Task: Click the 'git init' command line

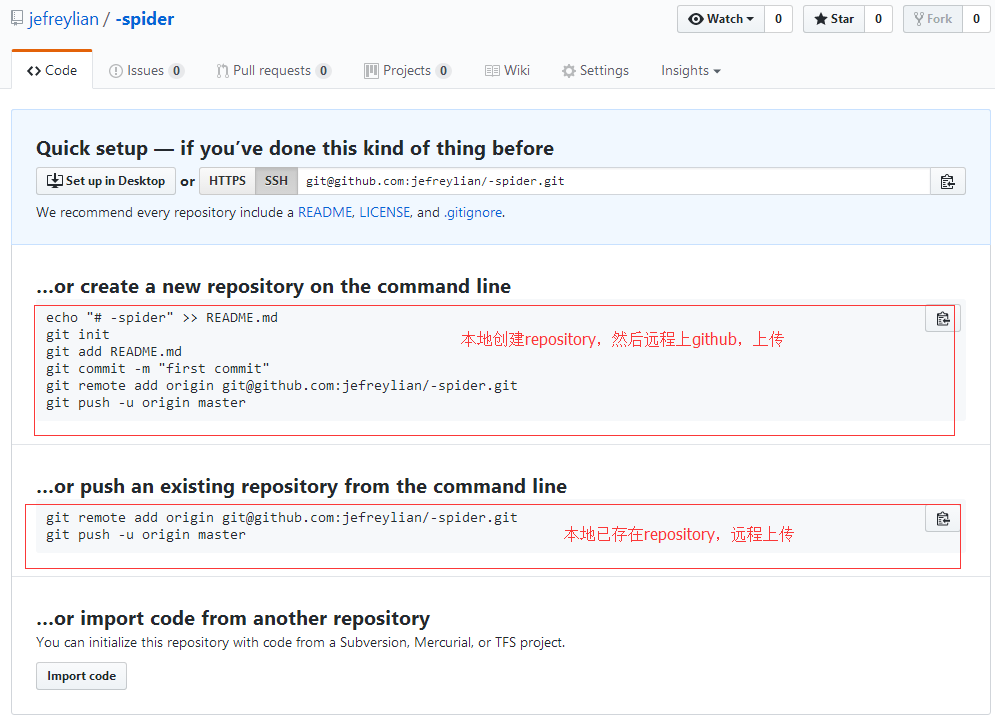Action: point(77,334)
